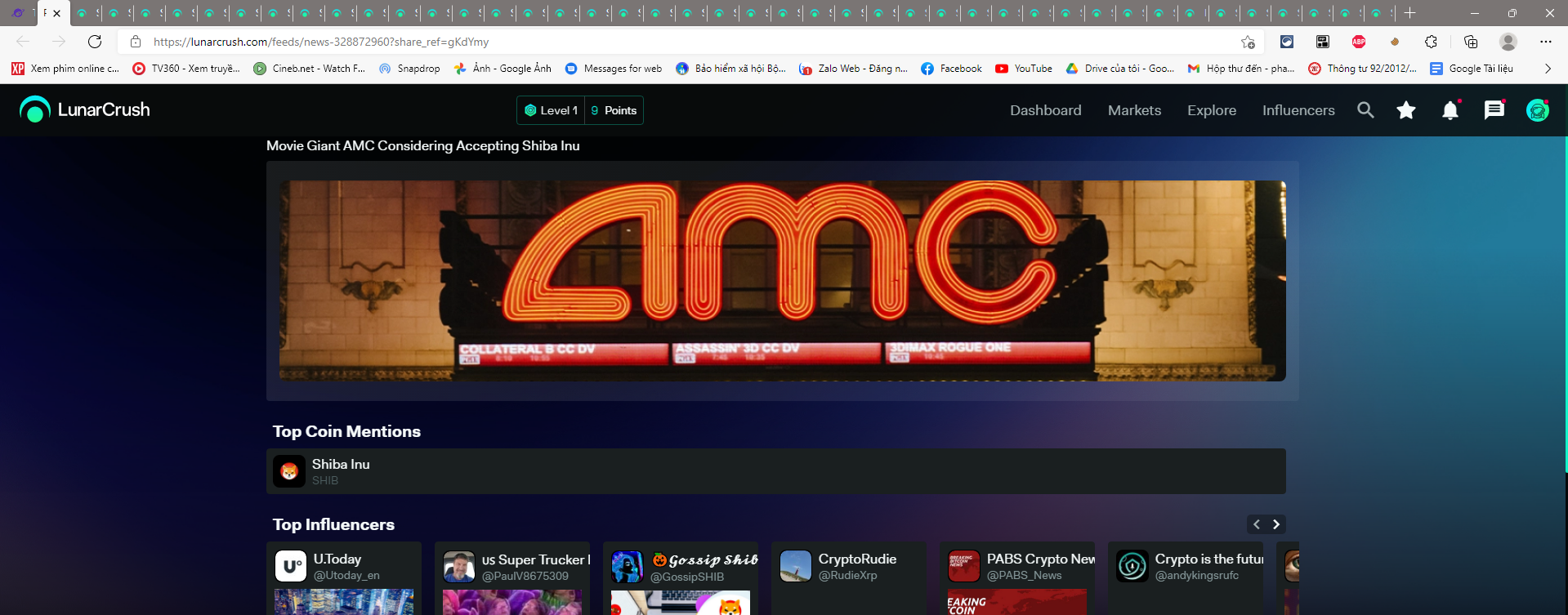Open the Drive của tôi bookmark
This screenshot has width=1568, height=615.
point(1120,69)
